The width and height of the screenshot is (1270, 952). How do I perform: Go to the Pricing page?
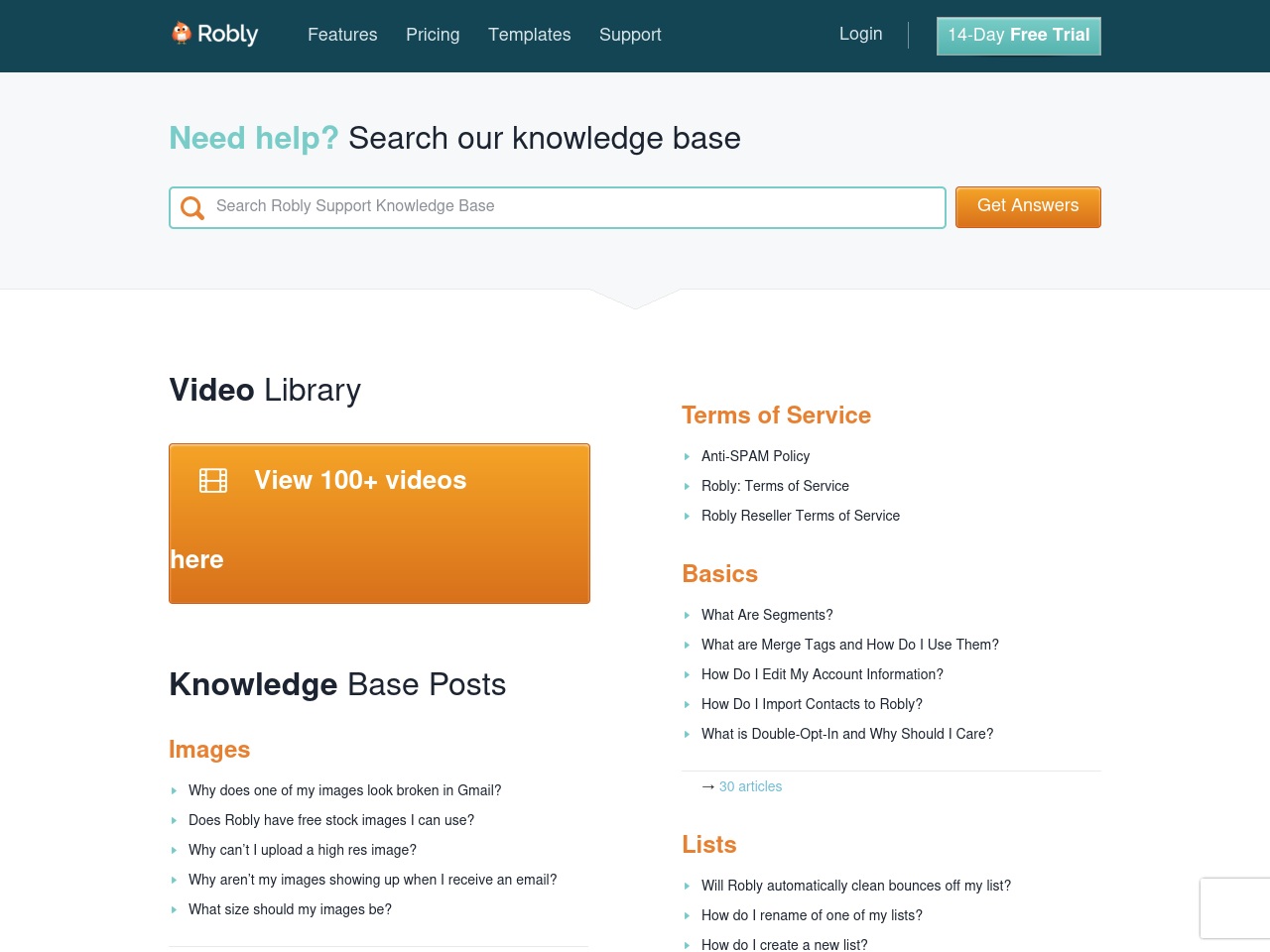pyautogui.click(x=433, y=35)
